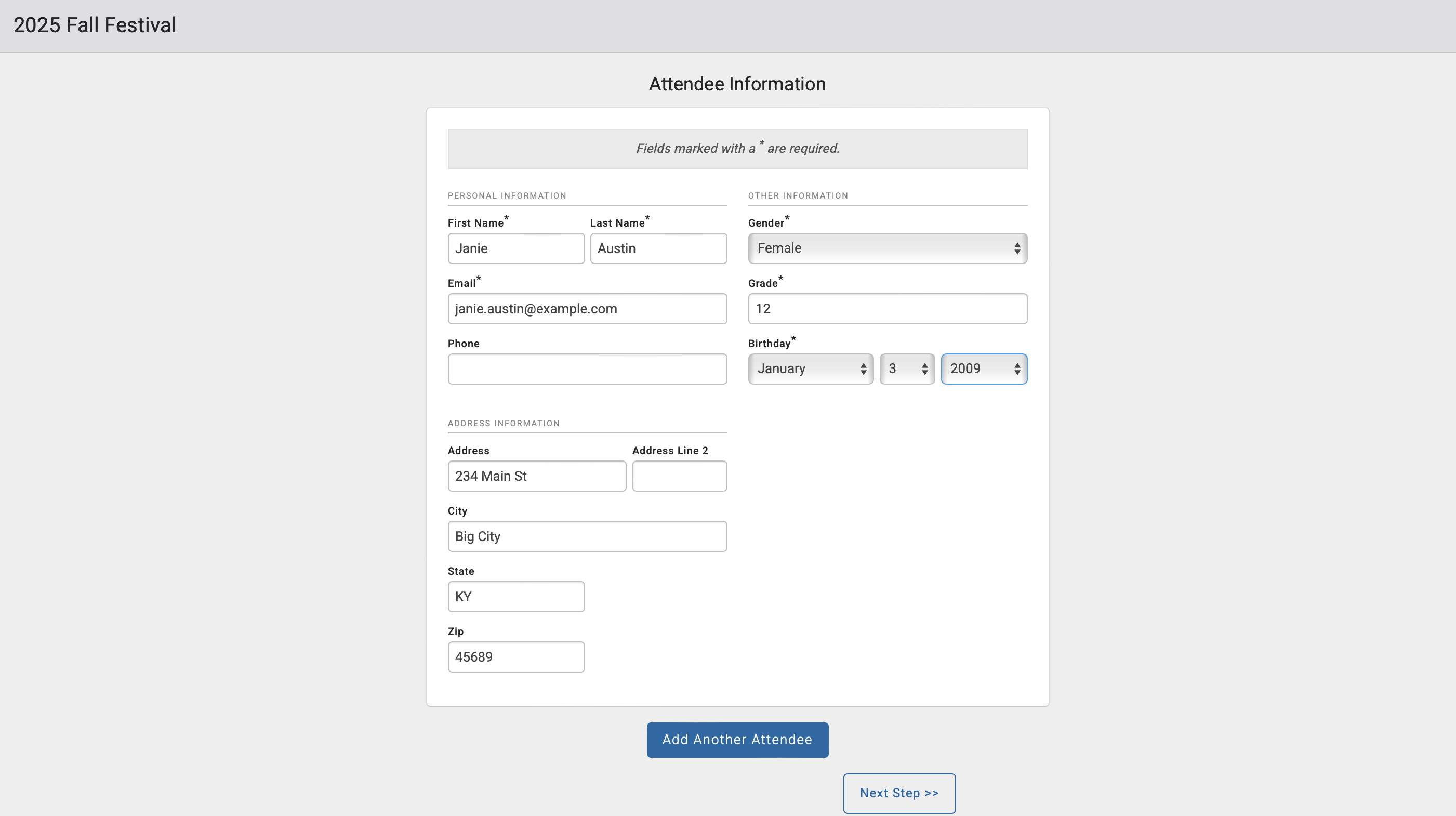The height and width of the screenshot is (816, 1456).
Task: Click the Zip field showing 45689
Action: pyautogui.click(x=515, y=656)
